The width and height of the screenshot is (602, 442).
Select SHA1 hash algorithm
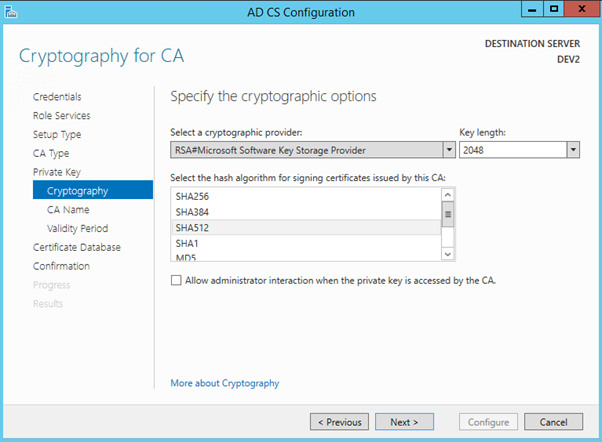[187, 243]
